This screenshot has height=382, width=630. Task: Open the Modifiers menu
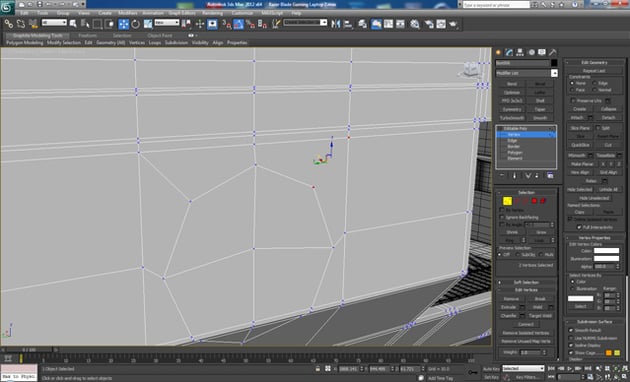(128, 13)
